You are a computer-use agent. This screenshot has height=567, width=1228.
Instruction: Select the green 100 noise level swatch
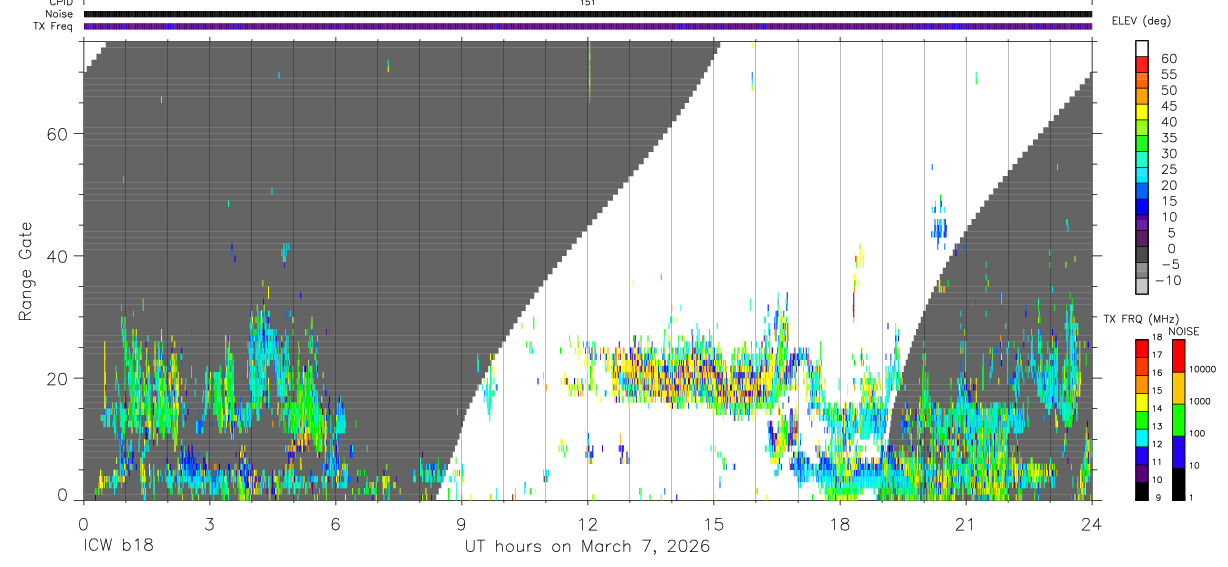pyautogui.click(x=1178, y=420)
